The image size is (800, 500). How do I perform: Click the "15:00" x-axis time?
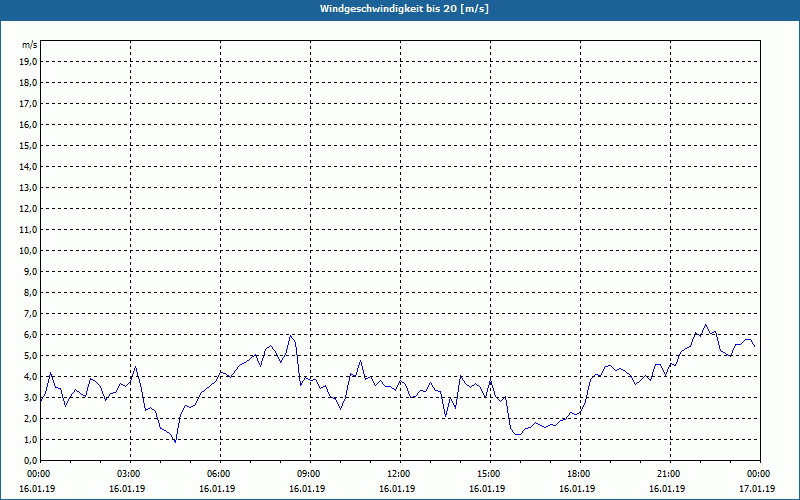pos(490,474)
